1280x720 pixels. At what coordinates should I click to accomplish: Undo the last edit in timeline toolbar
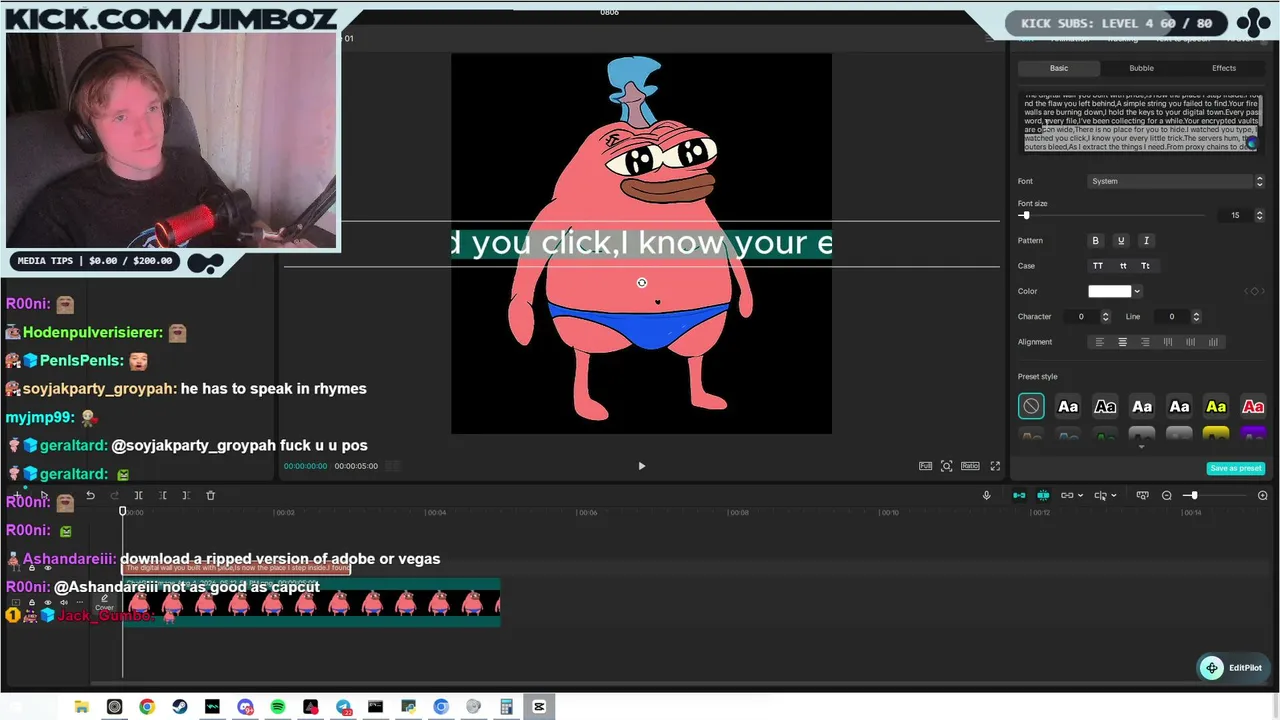click(x=90, y=495)
